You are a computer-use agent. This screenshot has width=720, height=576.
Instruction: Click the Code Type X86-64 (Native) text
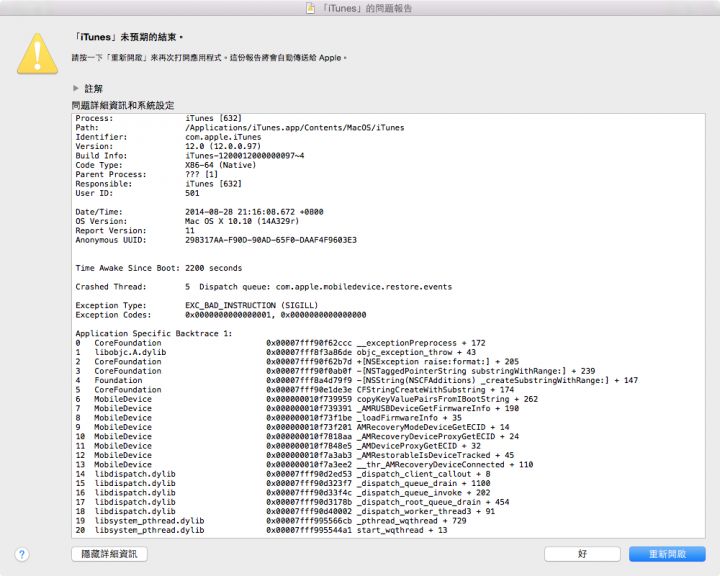coord(220,165)
